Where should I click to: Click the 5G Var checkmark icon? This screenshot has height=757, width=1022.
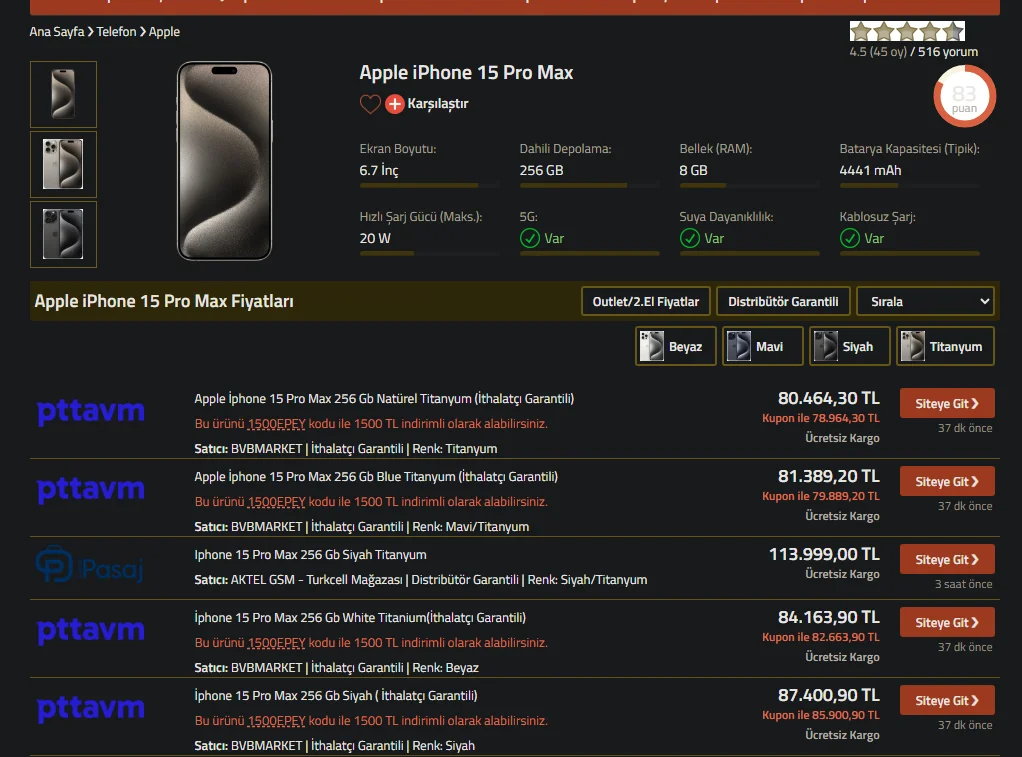pos(529,239)
